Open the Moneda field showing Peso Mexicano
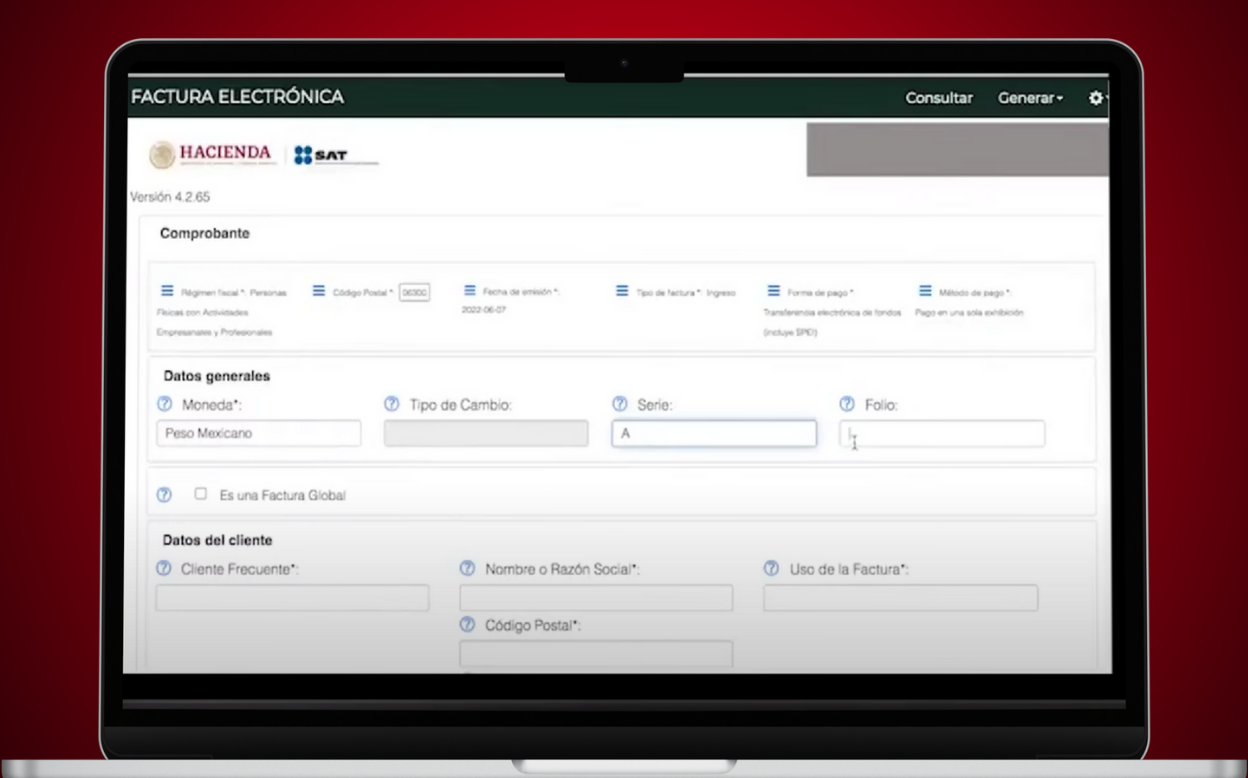This screenshot has height=778, width=1248. pos(258,434)
